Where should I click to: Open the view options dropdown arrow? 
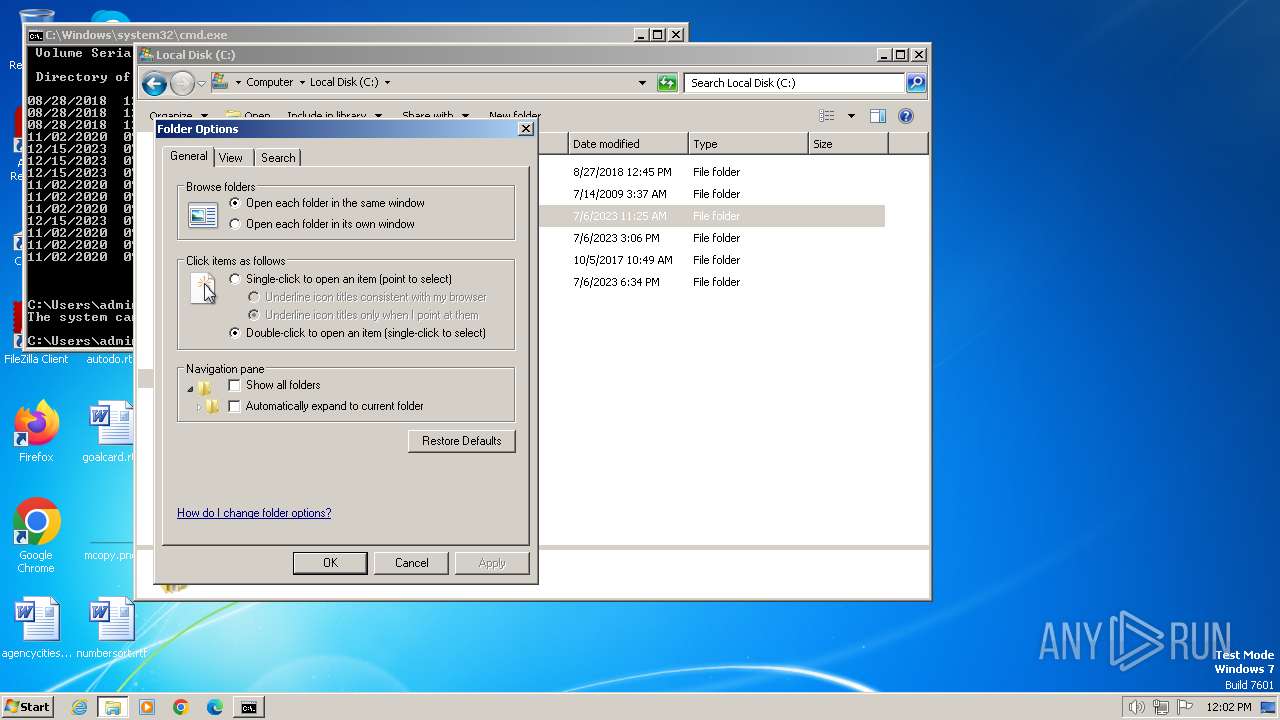pos(851,116)
